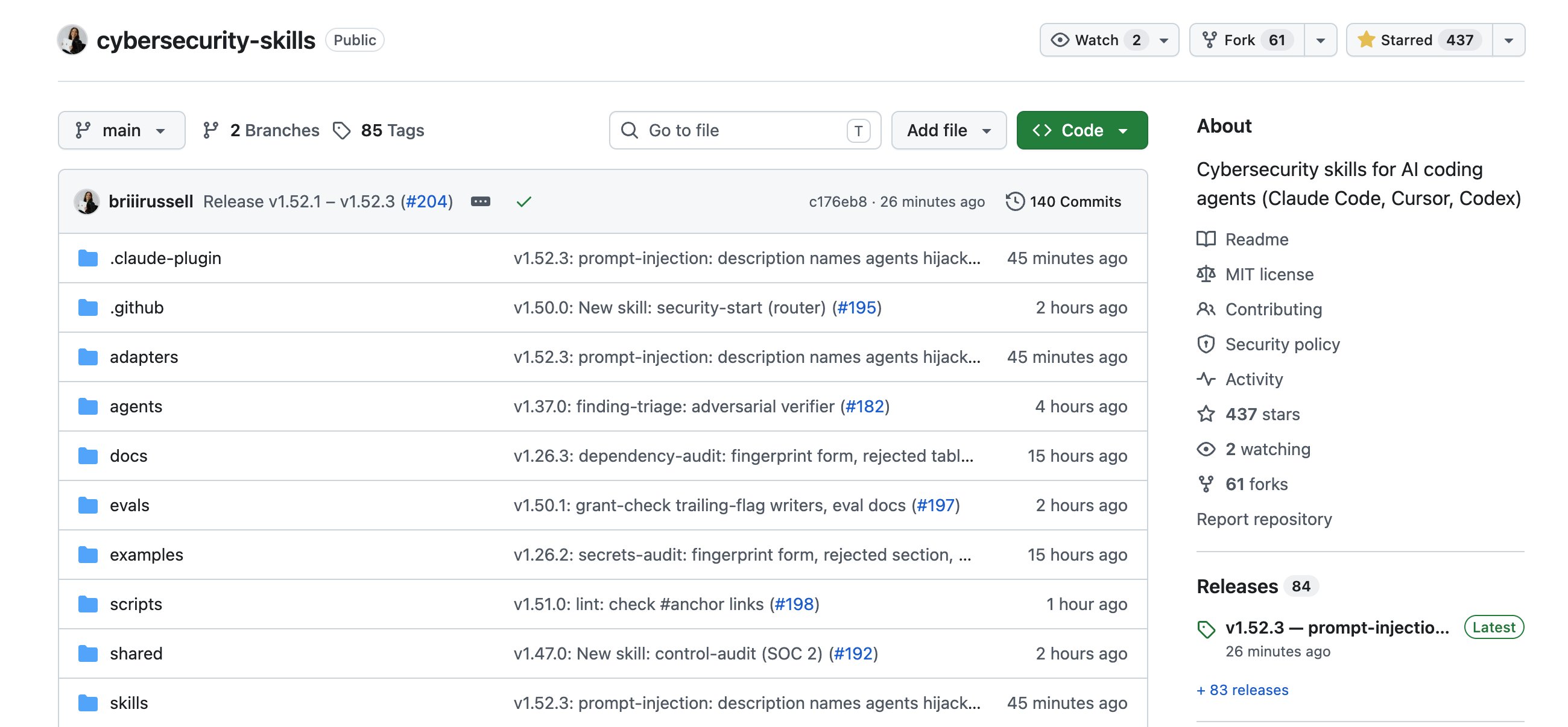The width and height of the screenshot is (1568, 727).
Task: Open the Add file dropdown
Action: [x=949, y=130]
